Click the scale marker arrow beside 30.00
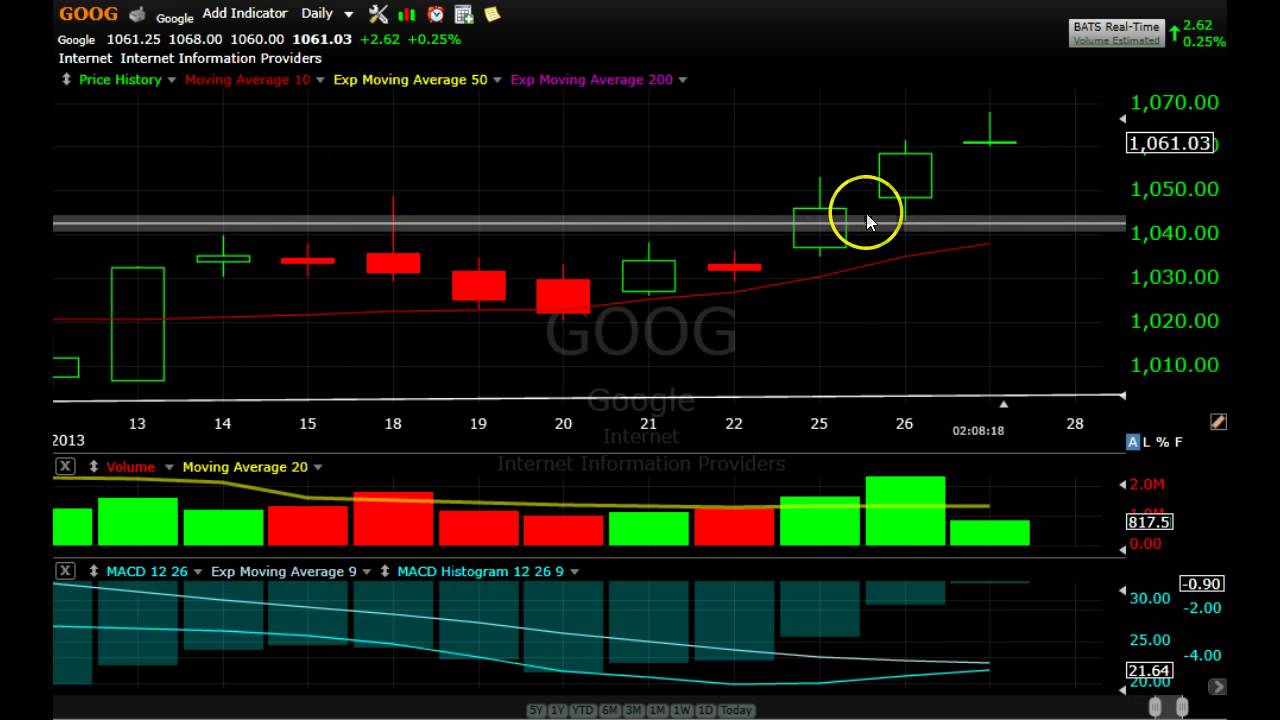Viewport: 1280px width, 720px height. (x=1122, y=591)
